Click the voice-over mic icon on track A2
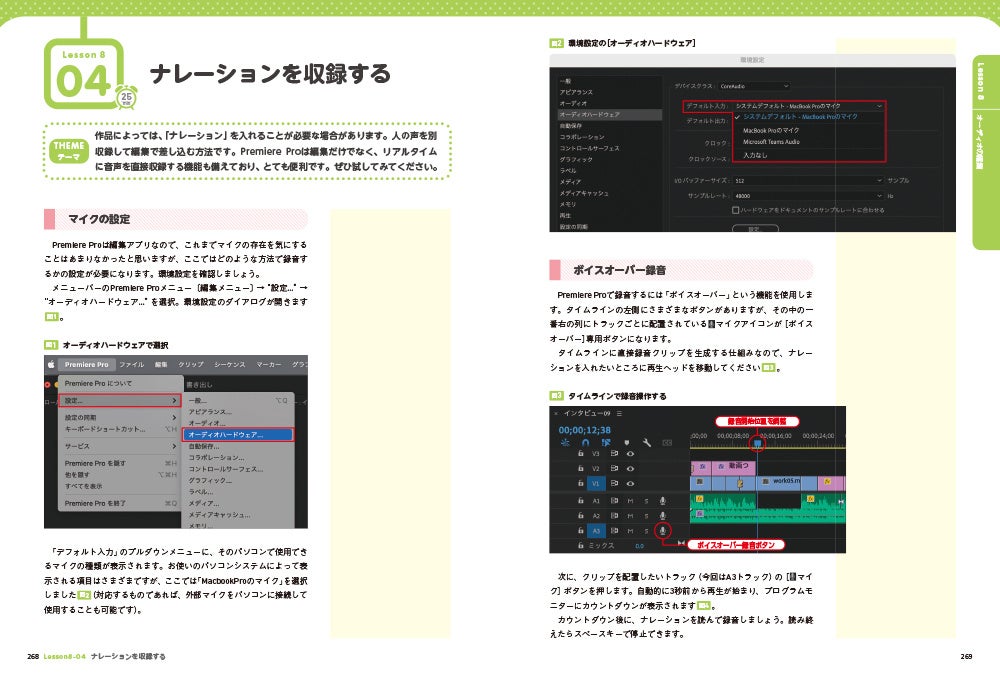This screenshot has height=679, width=1000. tap(663, 516)
